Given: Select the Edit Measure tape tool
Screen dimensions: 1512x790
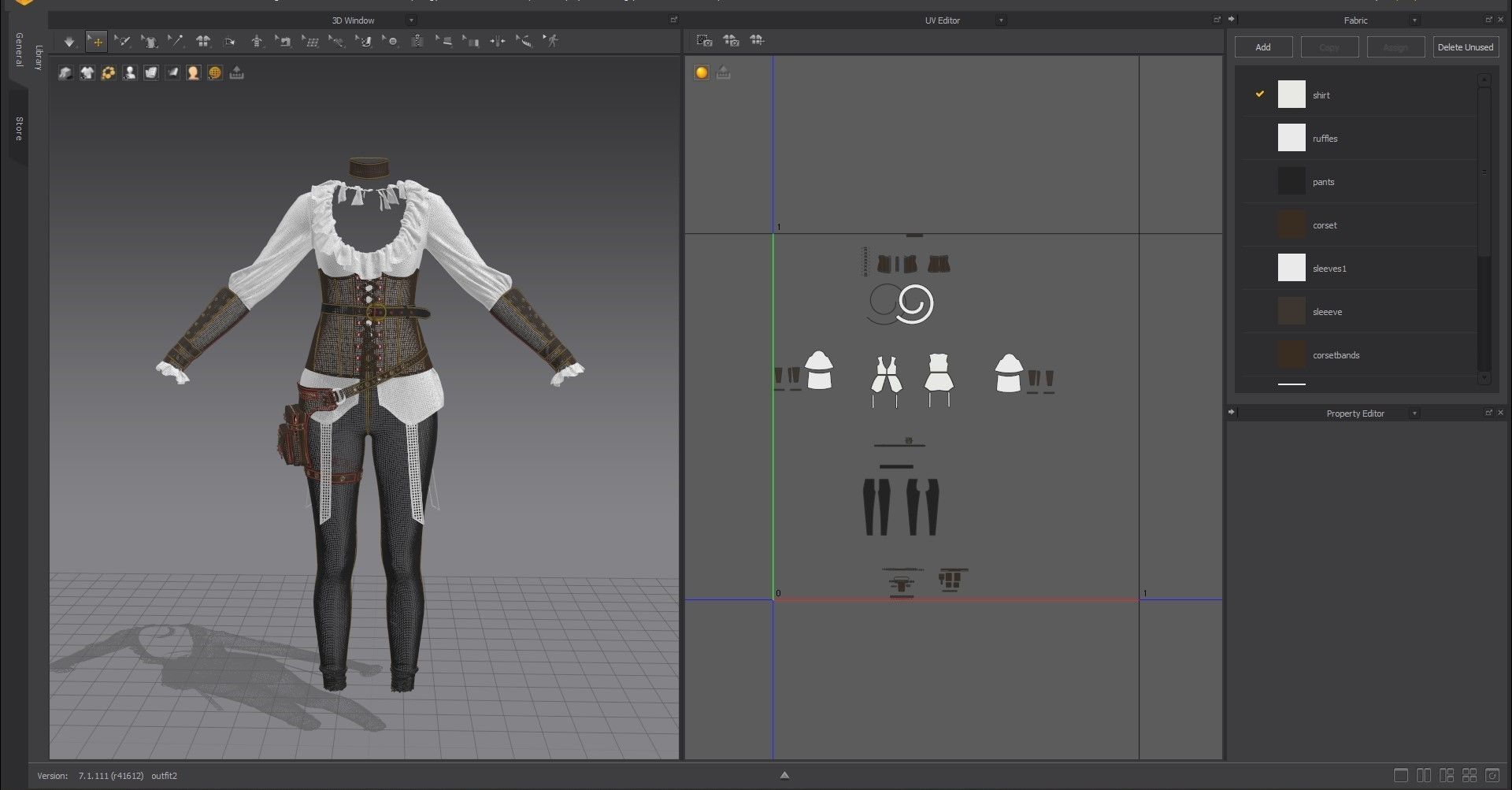Looking at the screenshot, I should click(x=524, y=41).
